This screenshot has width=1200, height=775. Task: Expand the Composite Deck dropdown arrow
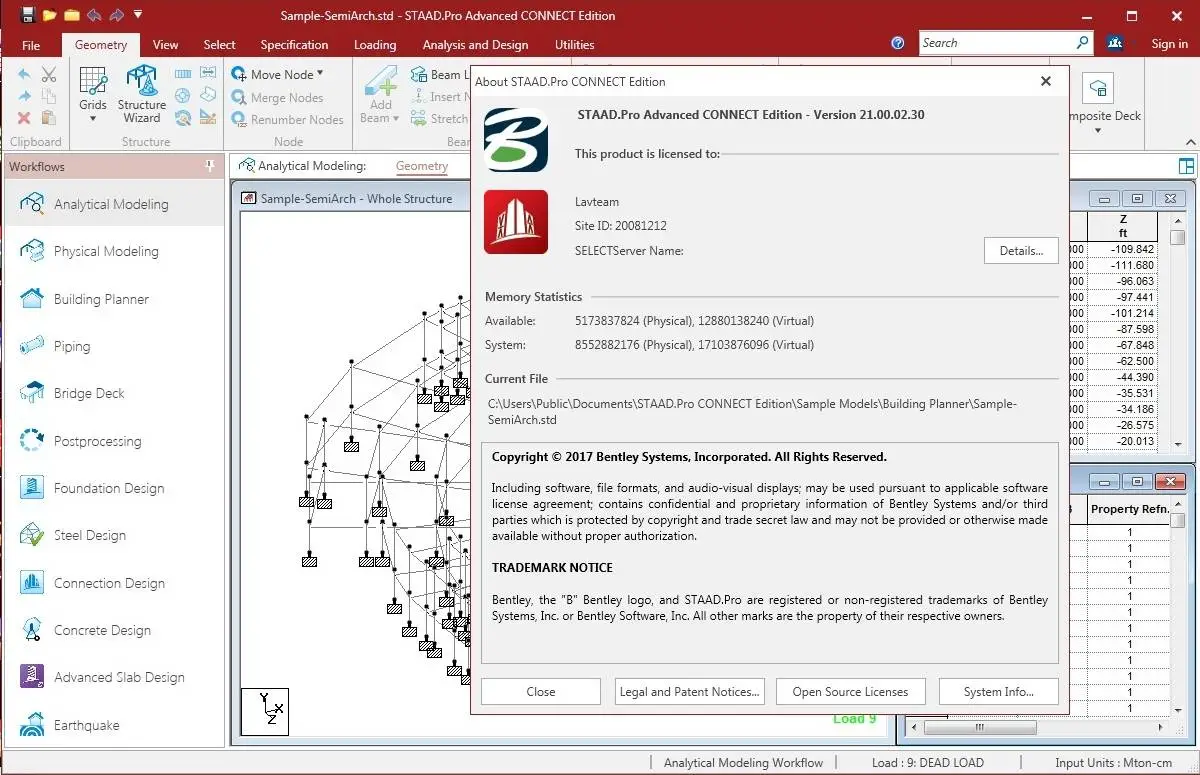1098,131
